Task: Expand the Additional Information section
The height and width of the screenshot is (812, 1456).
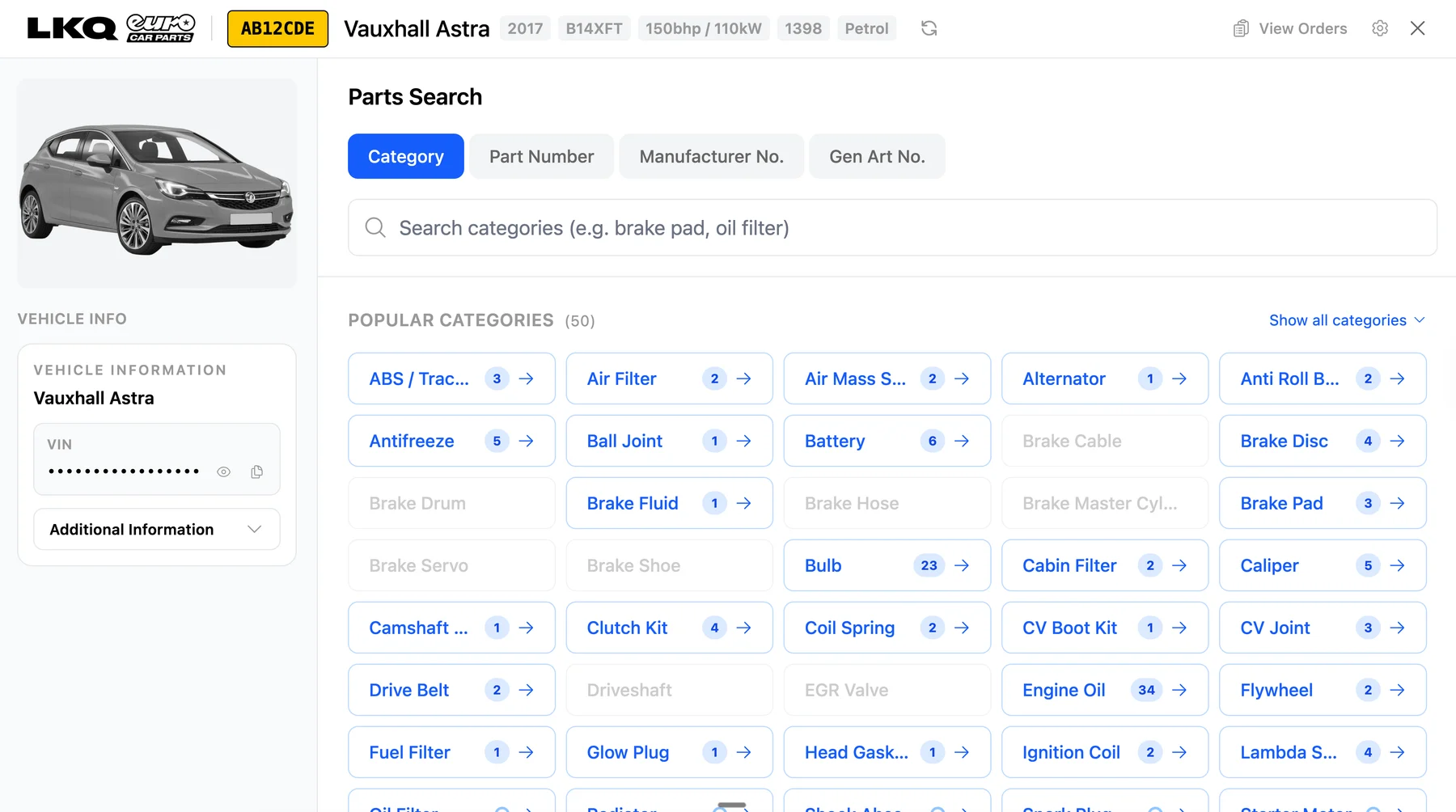Action: [156, 529]
